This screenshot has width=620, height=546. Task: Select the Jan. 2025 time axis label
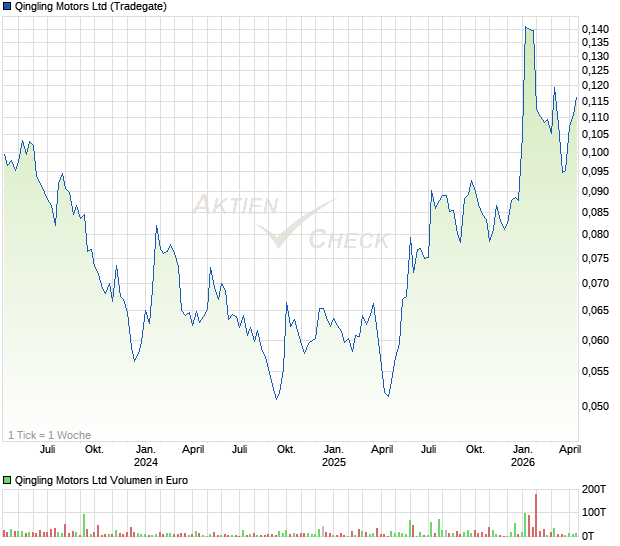tap(334, 456)
